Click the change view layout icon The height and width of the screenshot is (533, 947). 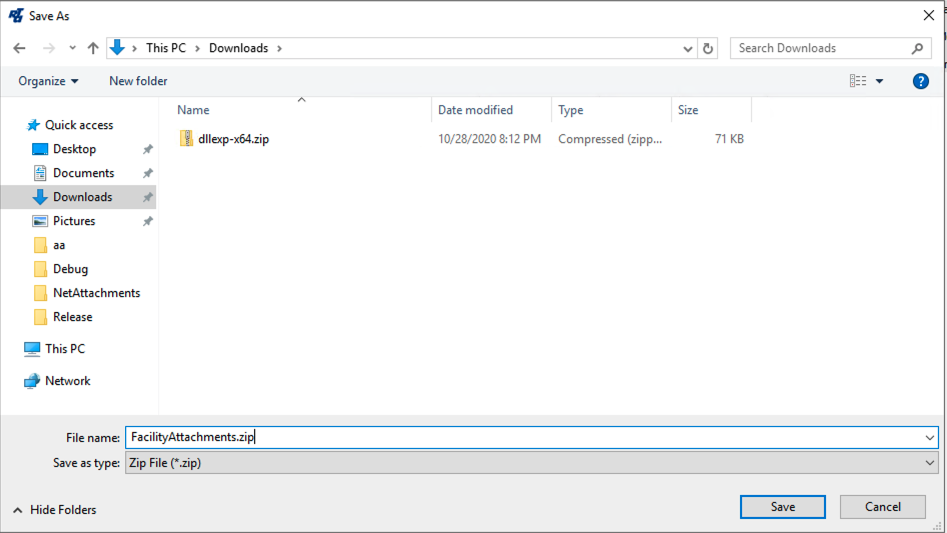pyautogui.click(x=858, y=81)
